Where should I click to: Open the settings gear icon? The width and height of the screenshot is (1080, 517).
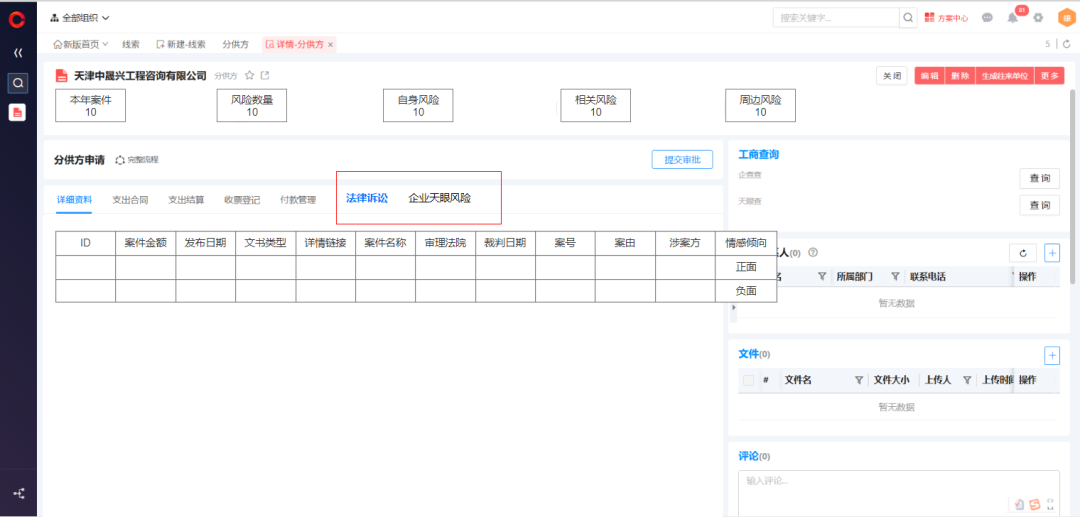[x=1038, y=18]
